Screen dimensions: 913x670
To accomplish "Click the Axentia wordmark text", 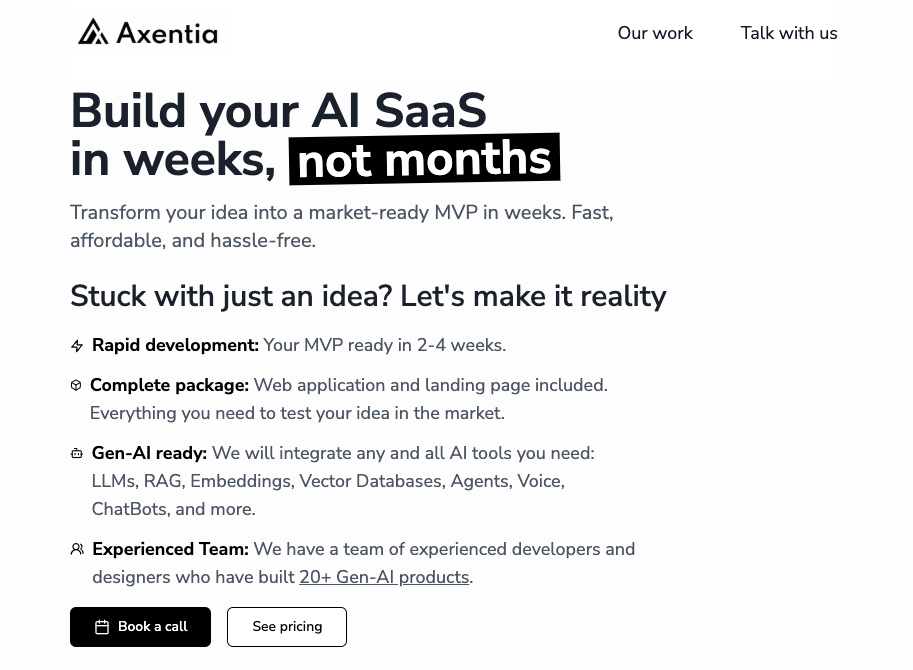I will point(167,33).
